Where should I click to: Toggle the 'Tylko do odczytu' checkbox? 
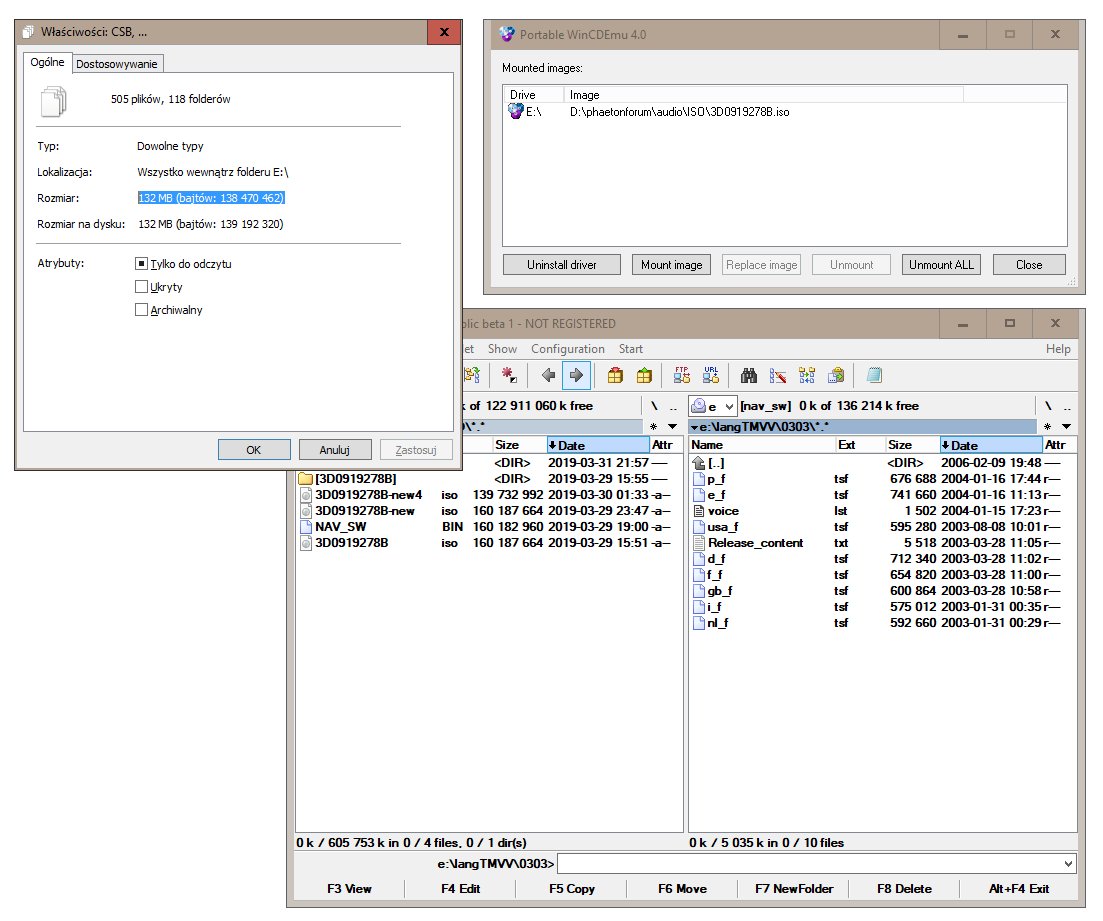(x=141, y=264)
